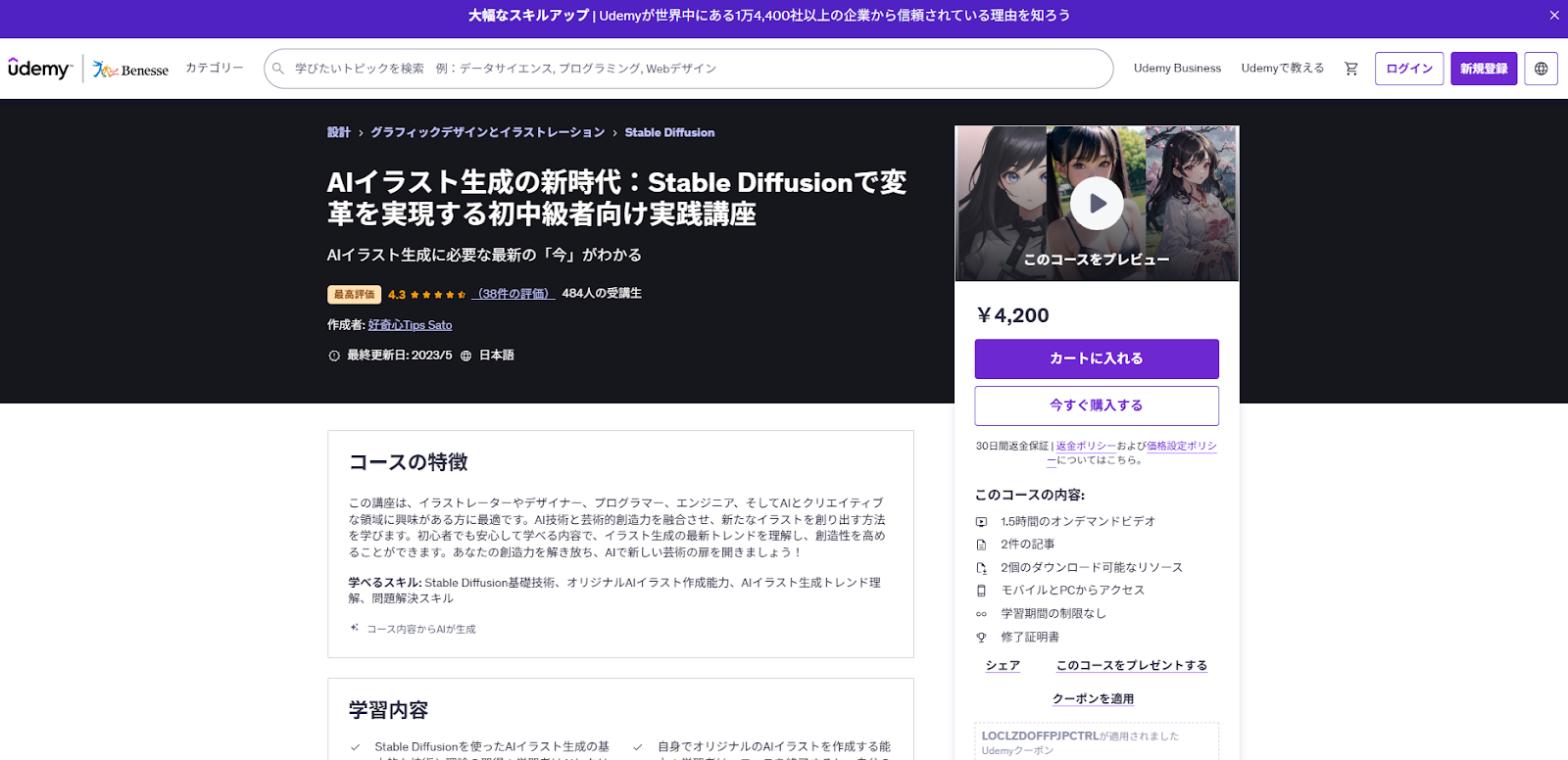This screenshot has height=760, width=1568.
Task: Click このコースをプレゼントする button
Action: 1131,666
